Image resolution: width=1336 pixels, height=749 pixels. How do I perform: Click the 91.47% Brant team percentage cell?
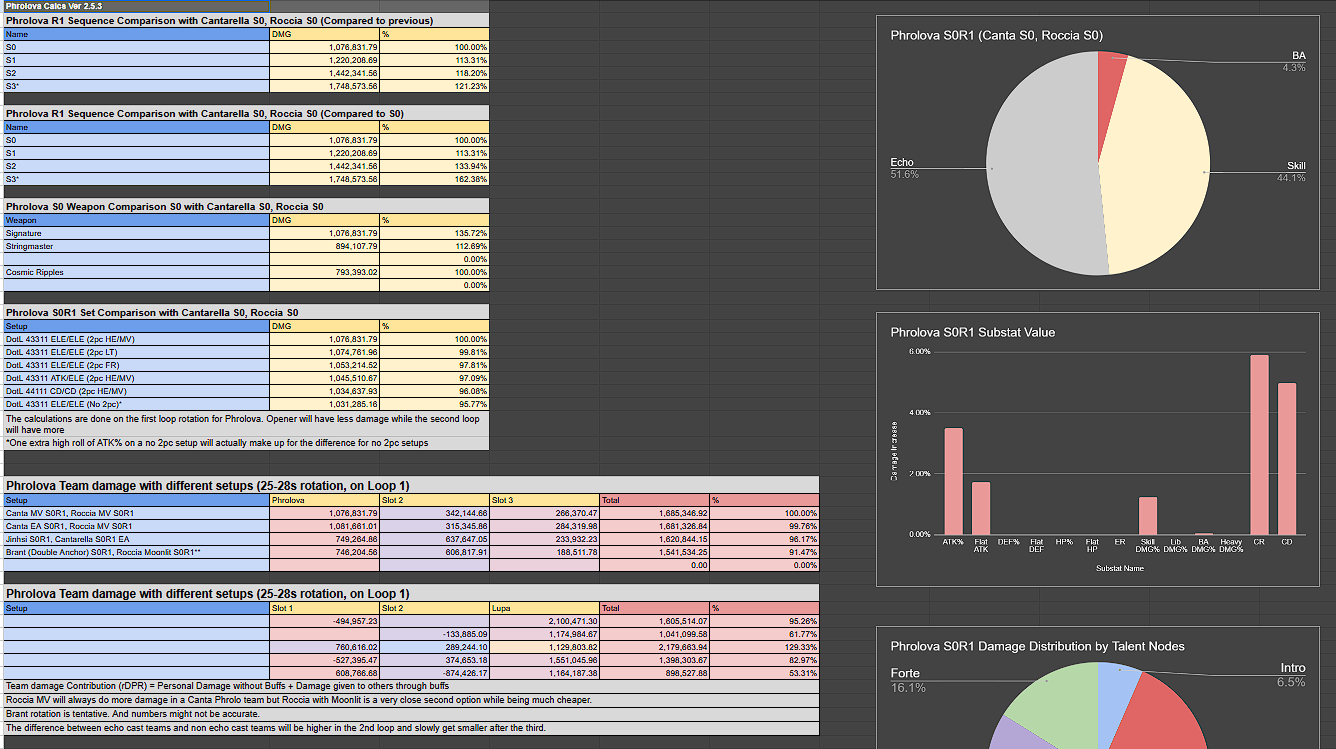pos(764,552)
